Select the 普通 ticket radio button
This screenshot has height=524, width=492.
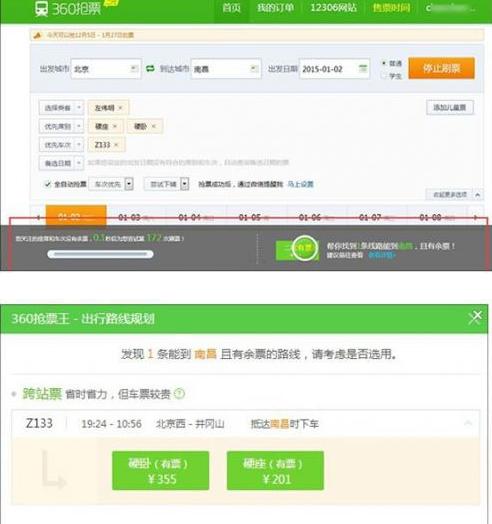click(x=384, y=63)
